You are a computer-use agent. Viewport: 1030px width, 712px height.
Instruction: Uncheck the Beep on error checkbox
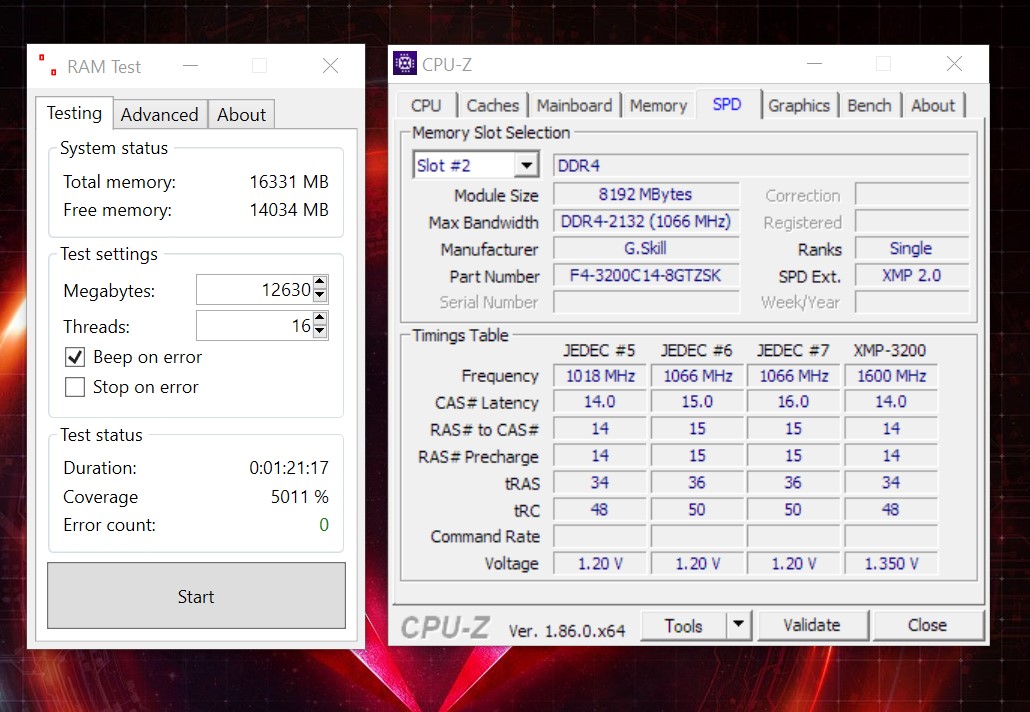(x=75, y=357)
